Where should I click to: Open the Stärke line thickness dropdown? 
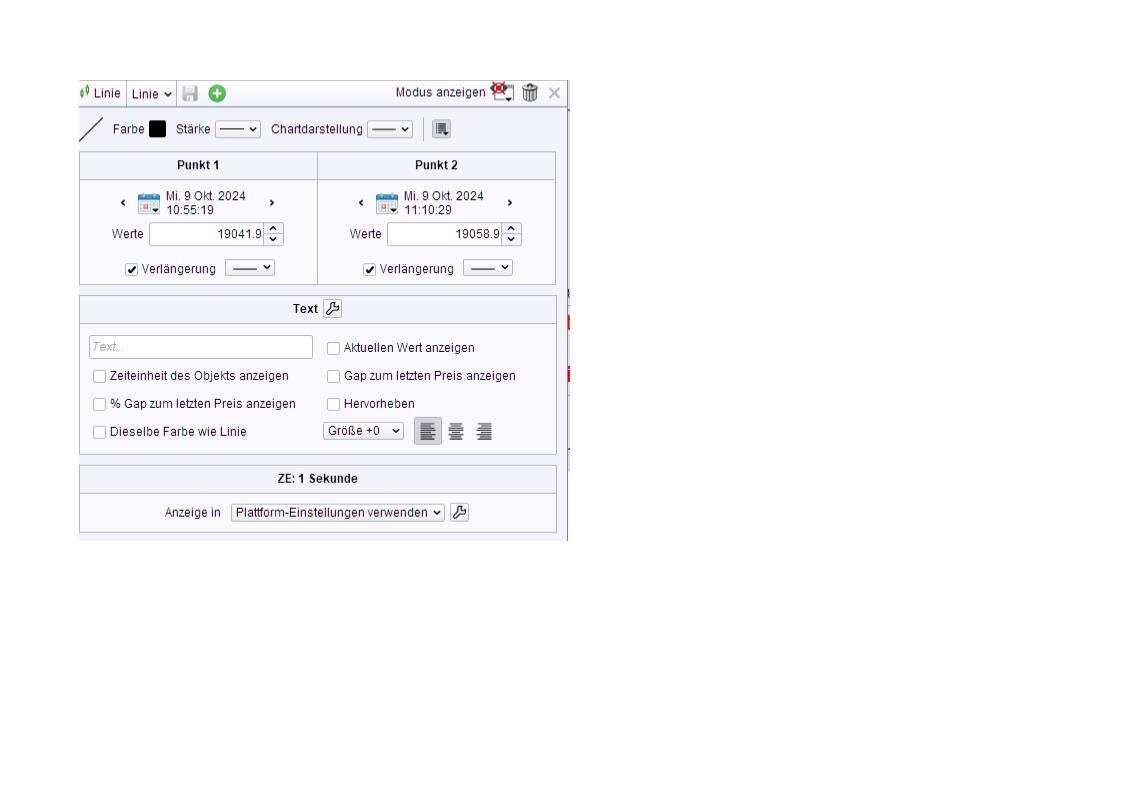click(x=238, y=129)
